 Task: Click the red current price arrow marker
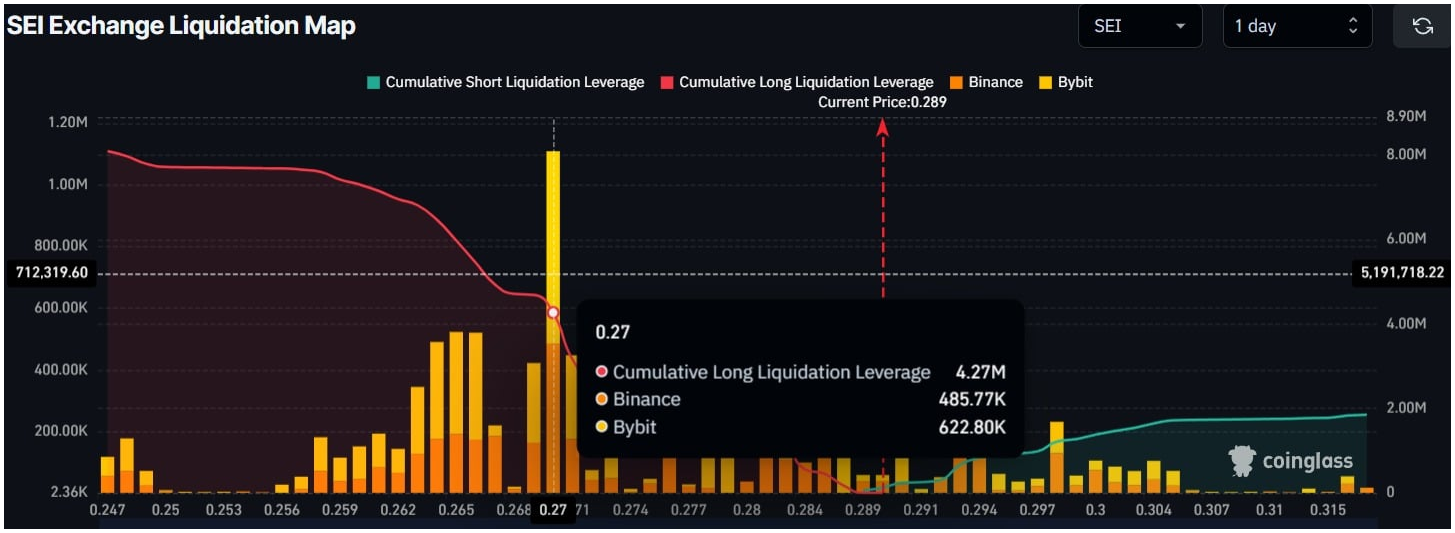coord(883,127)
